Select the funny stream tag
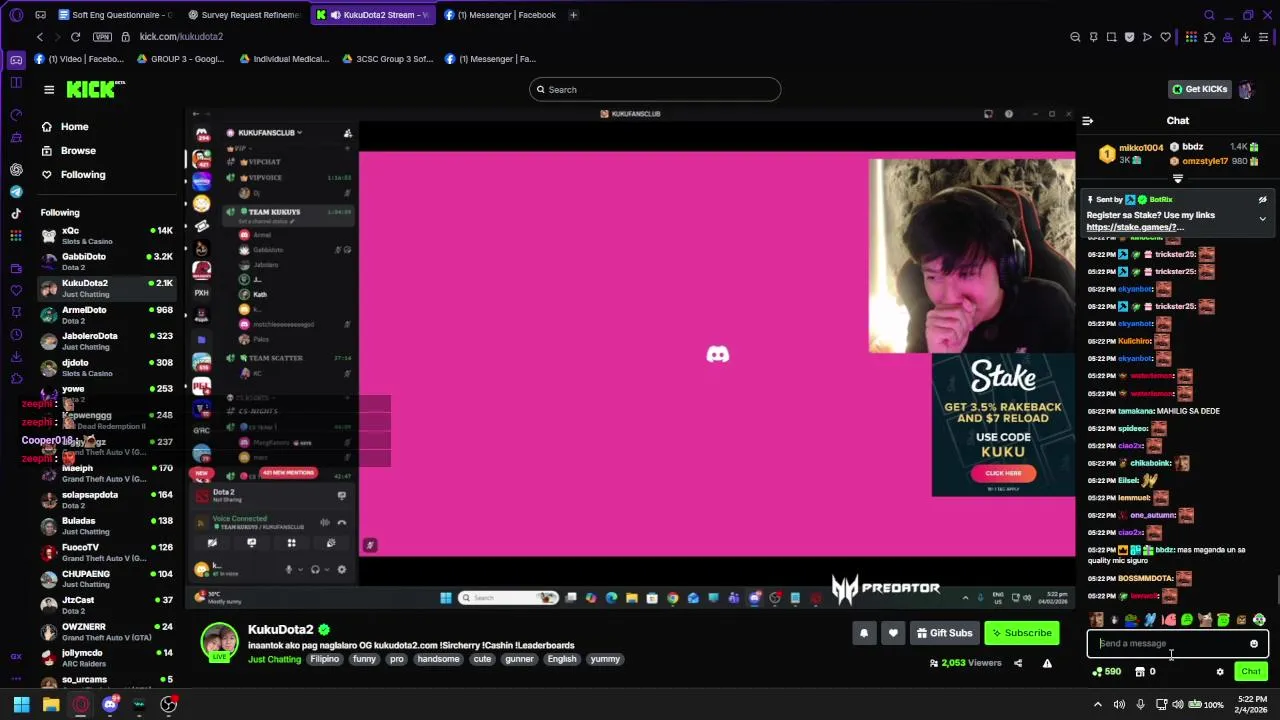The height and width of the screenshot is (720, 1280). click(x=364, y=659)
